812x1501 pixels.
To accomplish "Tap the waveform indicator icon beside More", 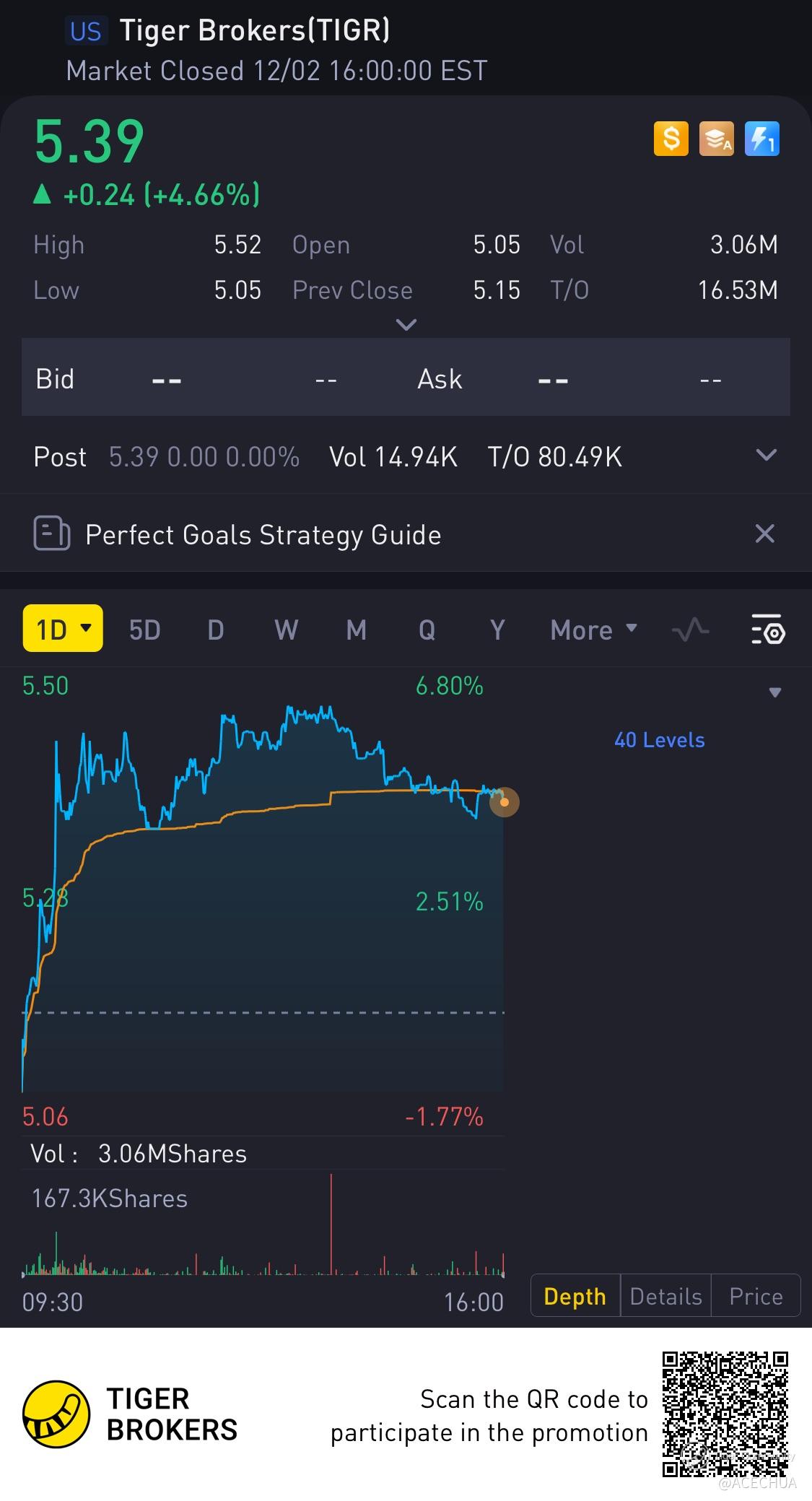I will 690,630.
